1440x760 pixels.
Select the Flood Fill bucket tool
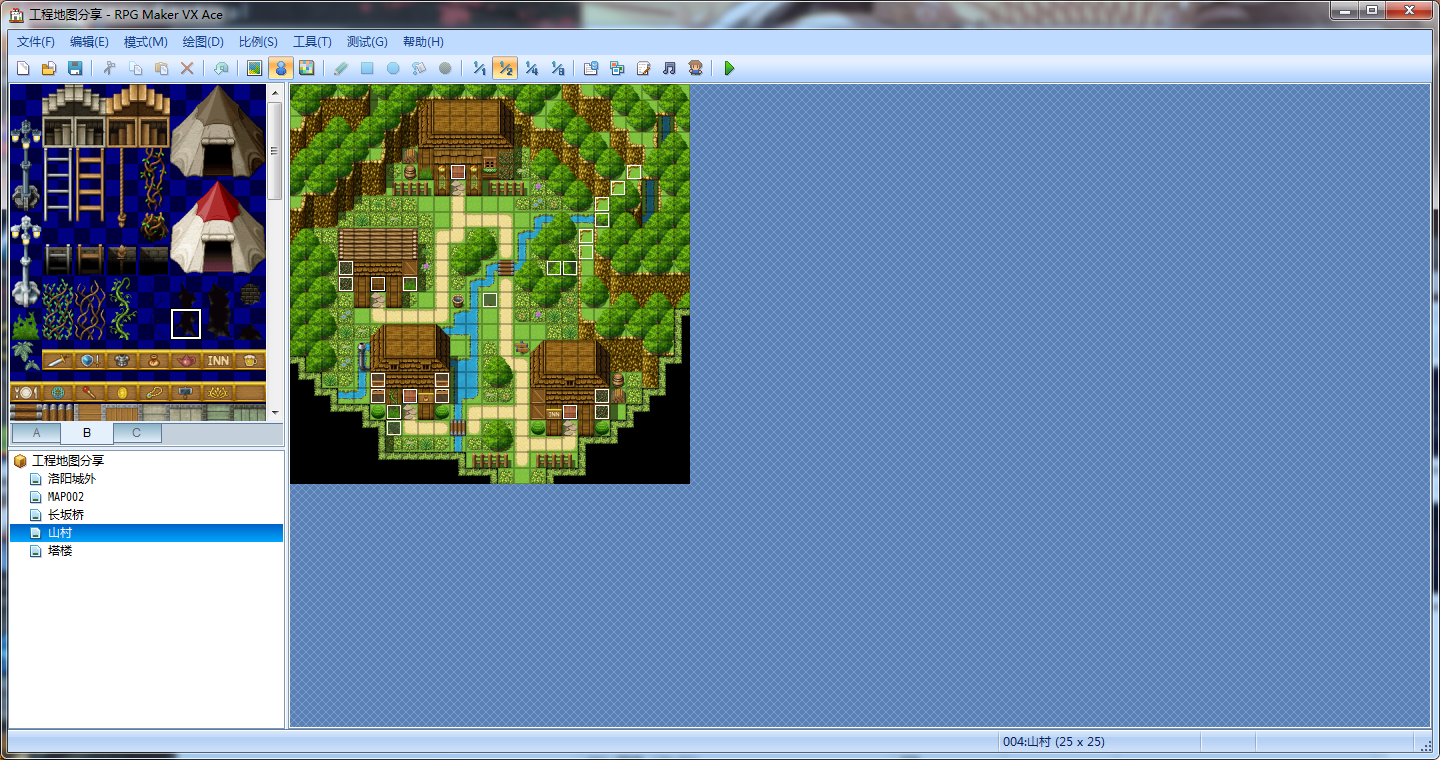(419, 68)
